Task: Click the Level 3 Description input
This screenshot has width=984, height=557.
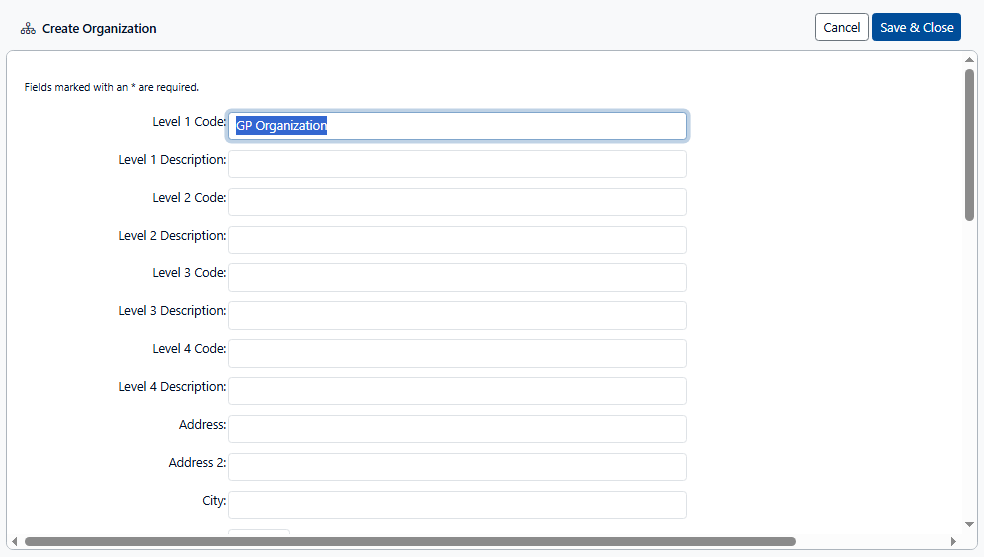Action: (457, 315)
